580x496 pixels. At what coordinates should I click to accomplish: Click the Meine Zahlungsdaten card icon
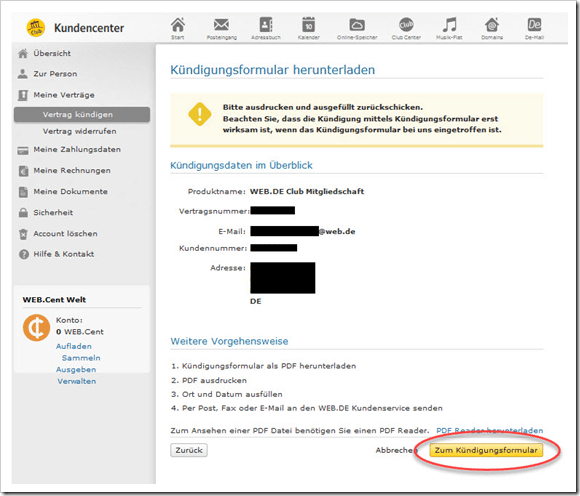[23, 151]
